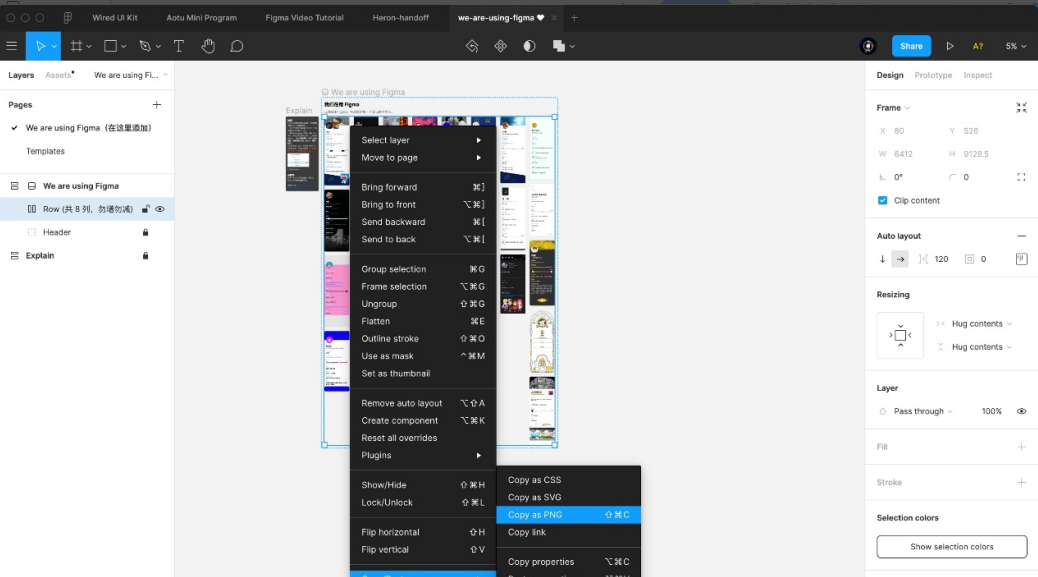1038x577 pixels.
Task: Edit the spacing between items value 120
Action: pos(941,259)
